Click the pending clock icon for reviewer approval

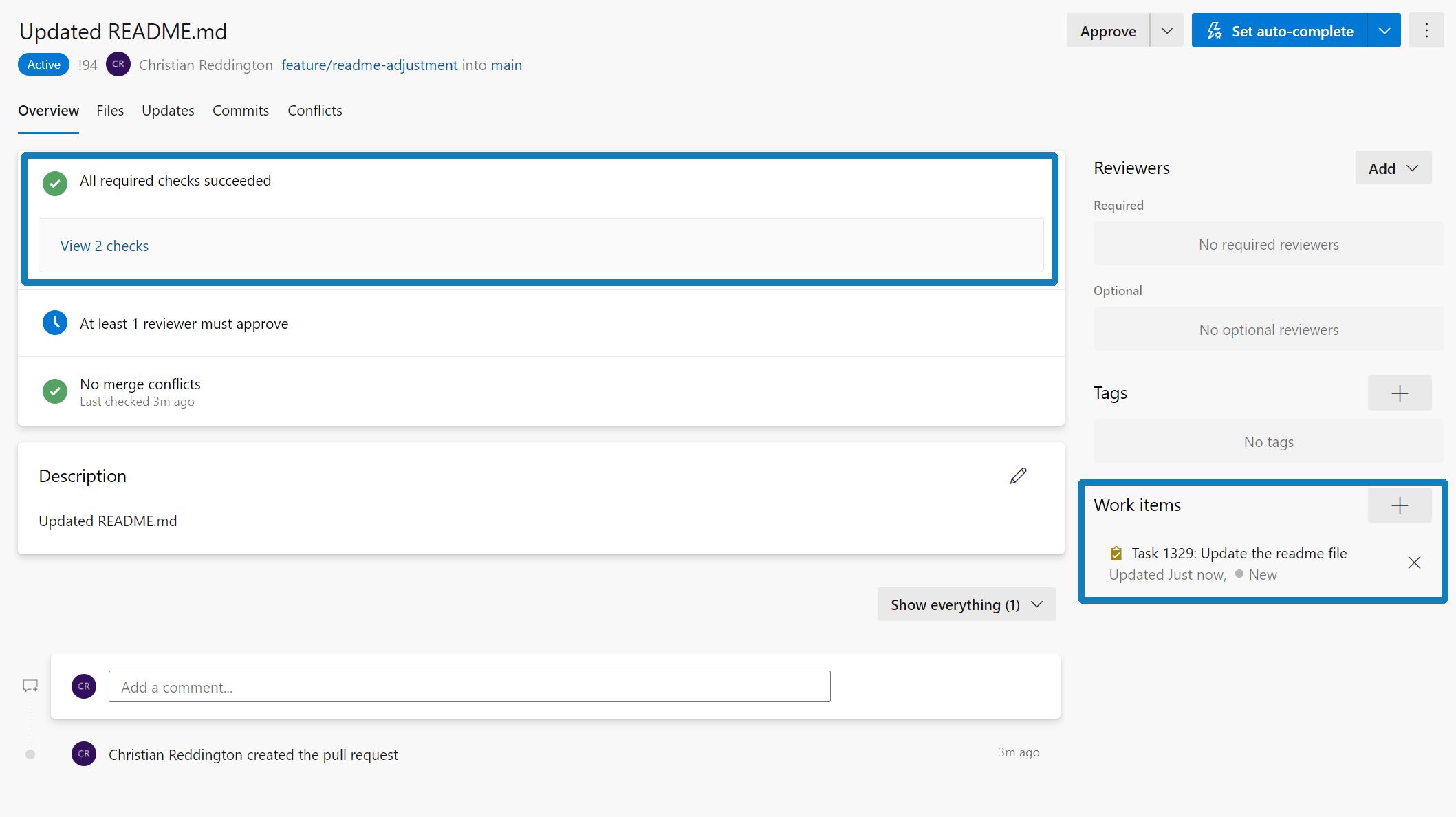pos(55,323)
